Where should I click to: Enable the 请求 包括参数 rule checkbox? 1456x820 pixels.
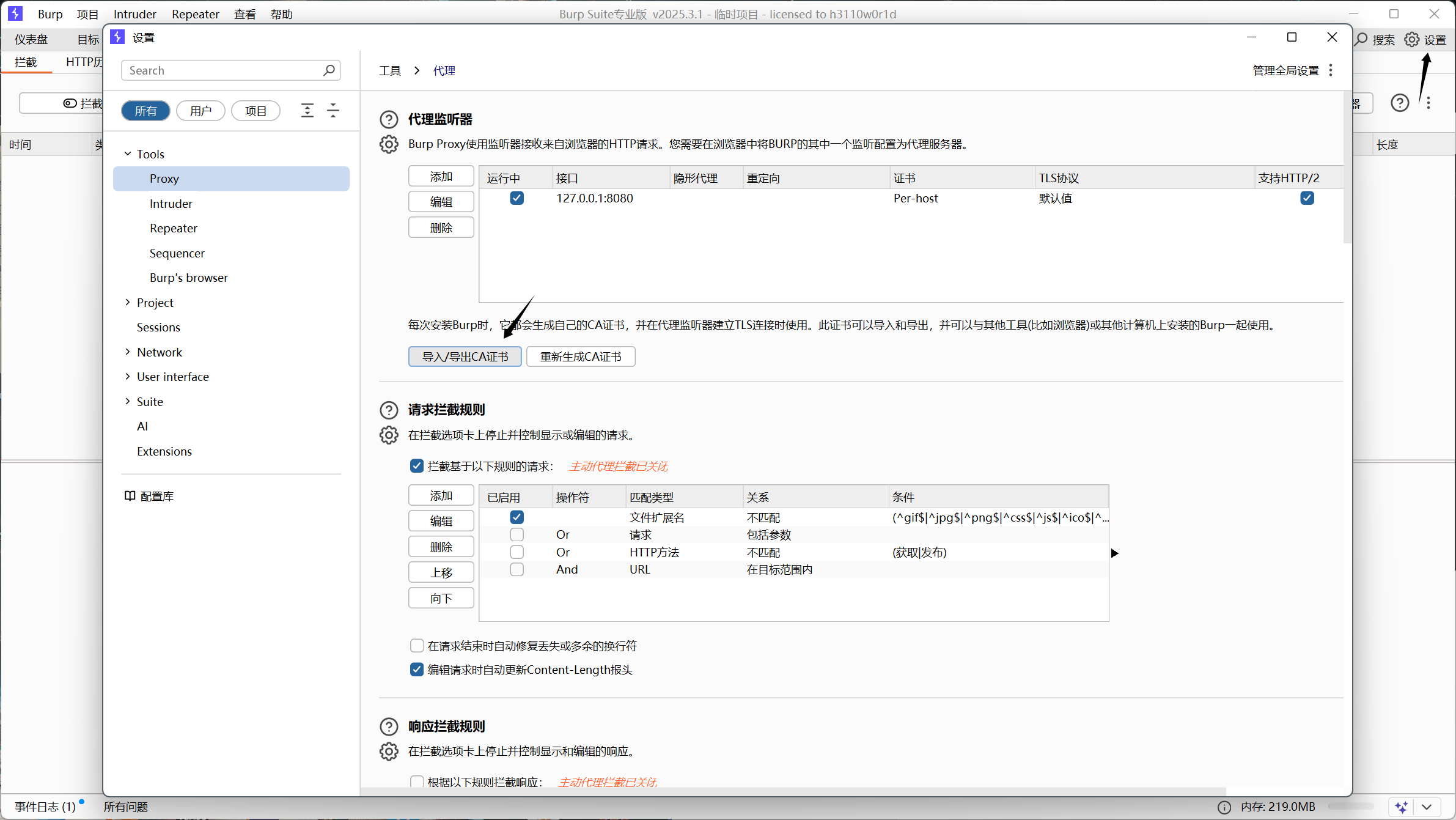tap(517, 534)
